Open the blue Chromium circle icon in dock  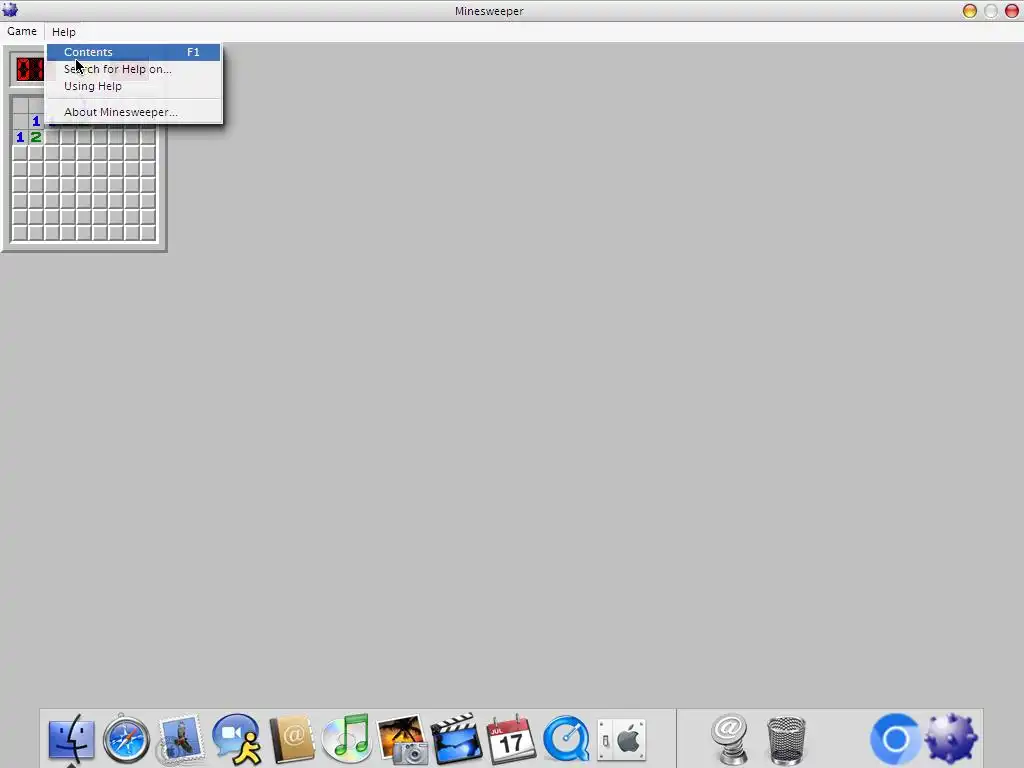895,739
